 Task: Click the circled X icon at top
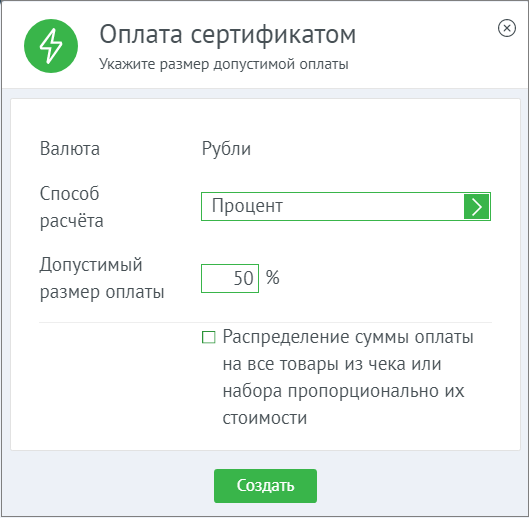(x=507, y=28)
